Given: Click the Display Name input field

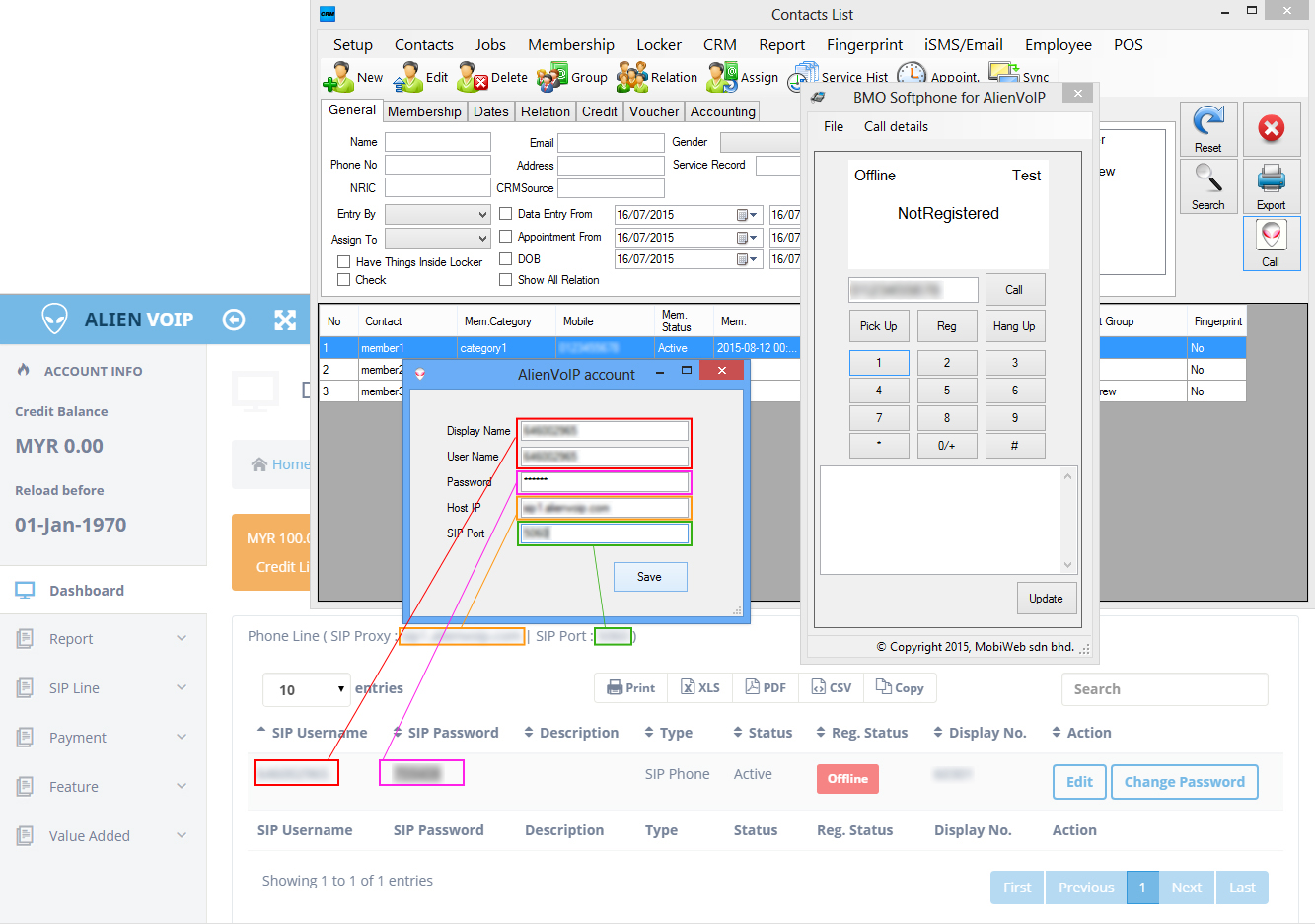Looking at the screenshot, I should coord(605,431).
